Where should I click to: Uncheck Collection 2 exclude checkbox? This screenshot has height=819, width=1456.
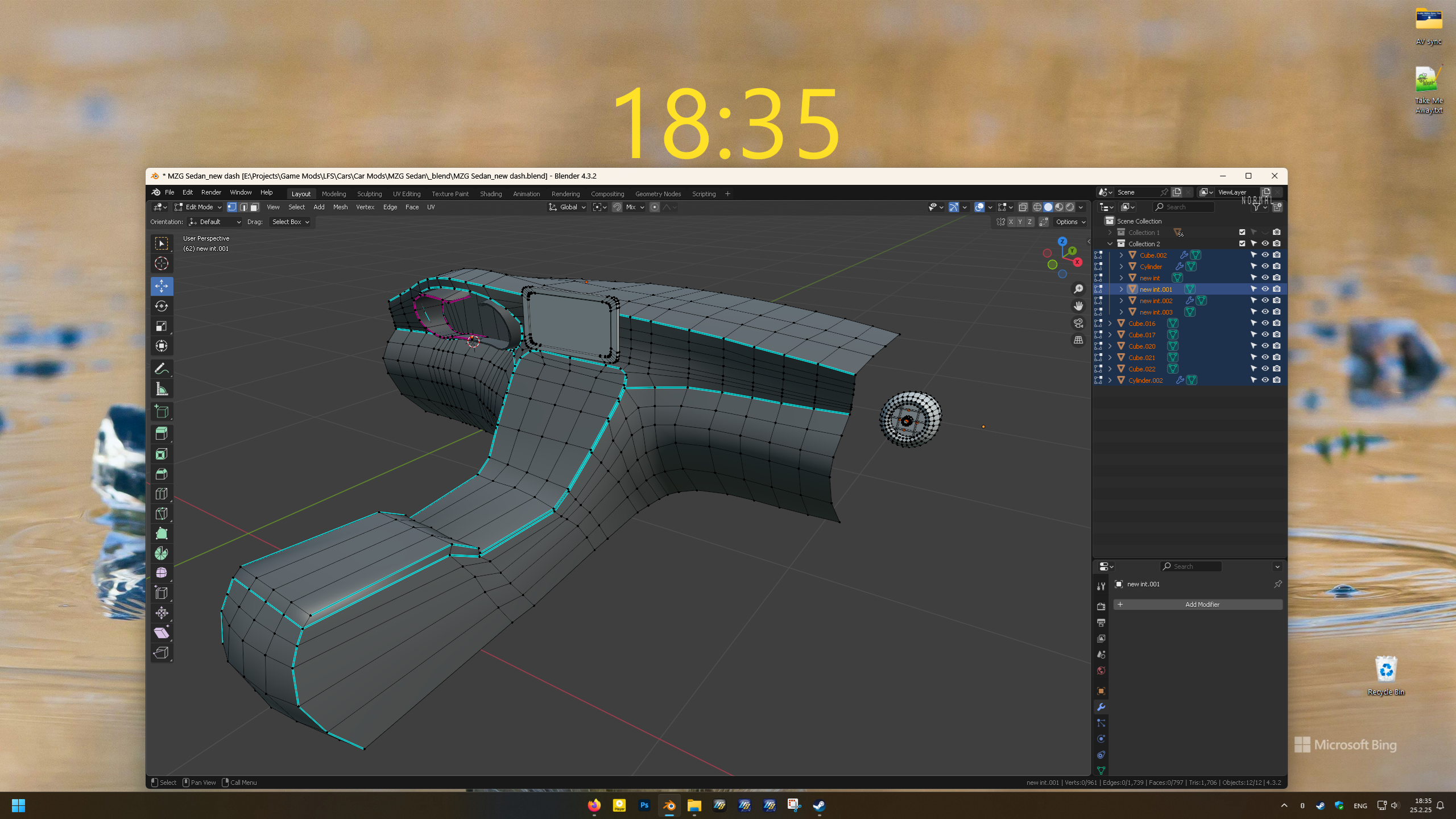(x=1242, y=243)
